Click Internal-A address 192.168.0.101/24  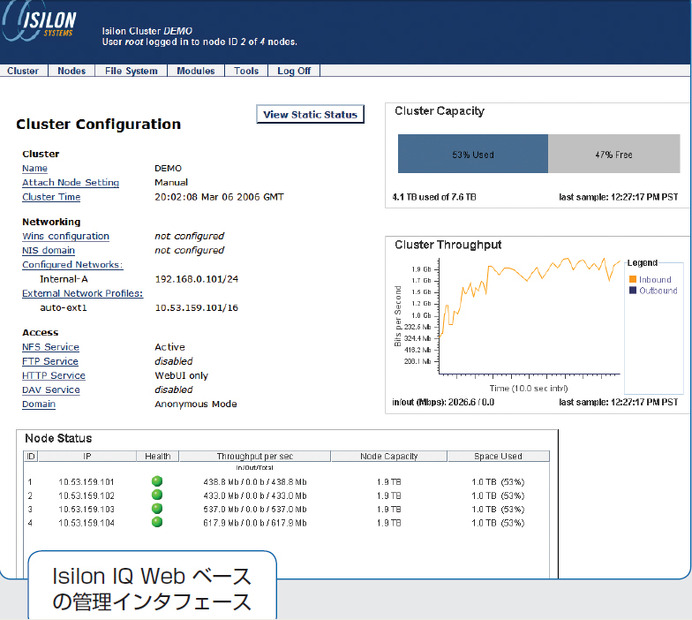pyautogui.click(x=196, y=279)
